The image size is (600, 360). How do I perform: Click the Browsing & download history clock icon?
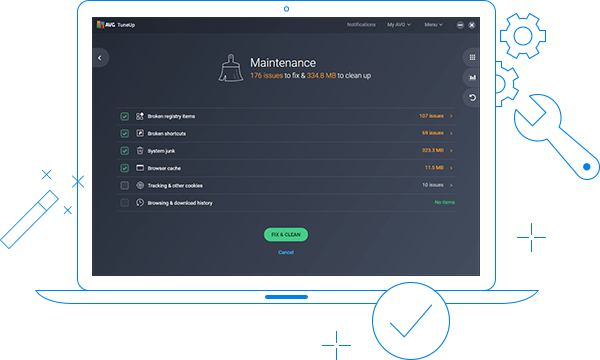pyautogui.click(x=140, y=202)
